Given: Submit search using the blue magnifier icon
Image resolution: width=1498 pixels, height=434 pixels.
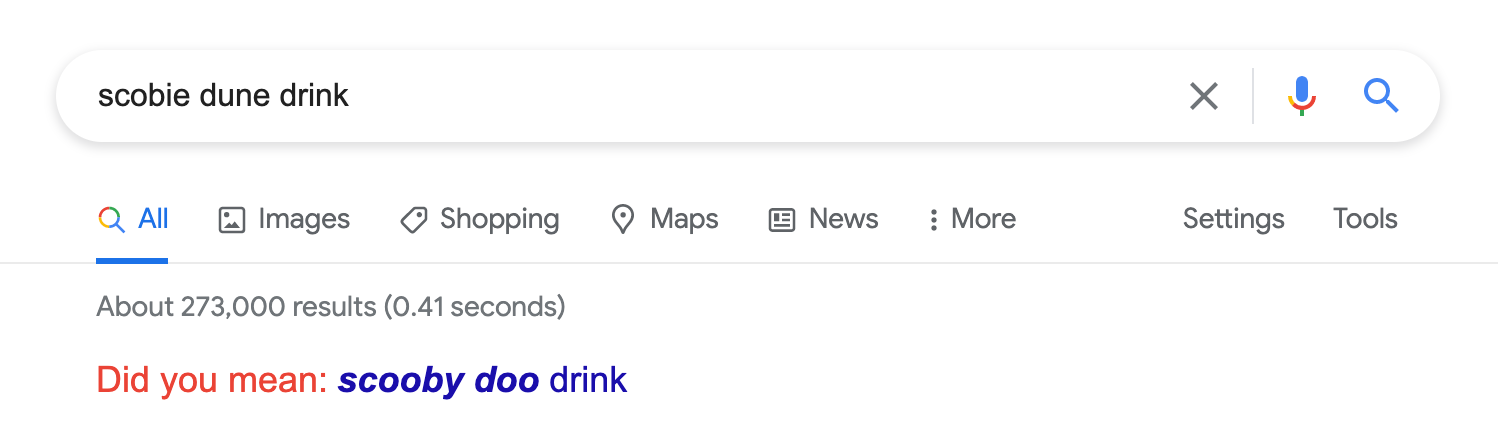Looking at the screenshot, I should tap(1381, 96).
